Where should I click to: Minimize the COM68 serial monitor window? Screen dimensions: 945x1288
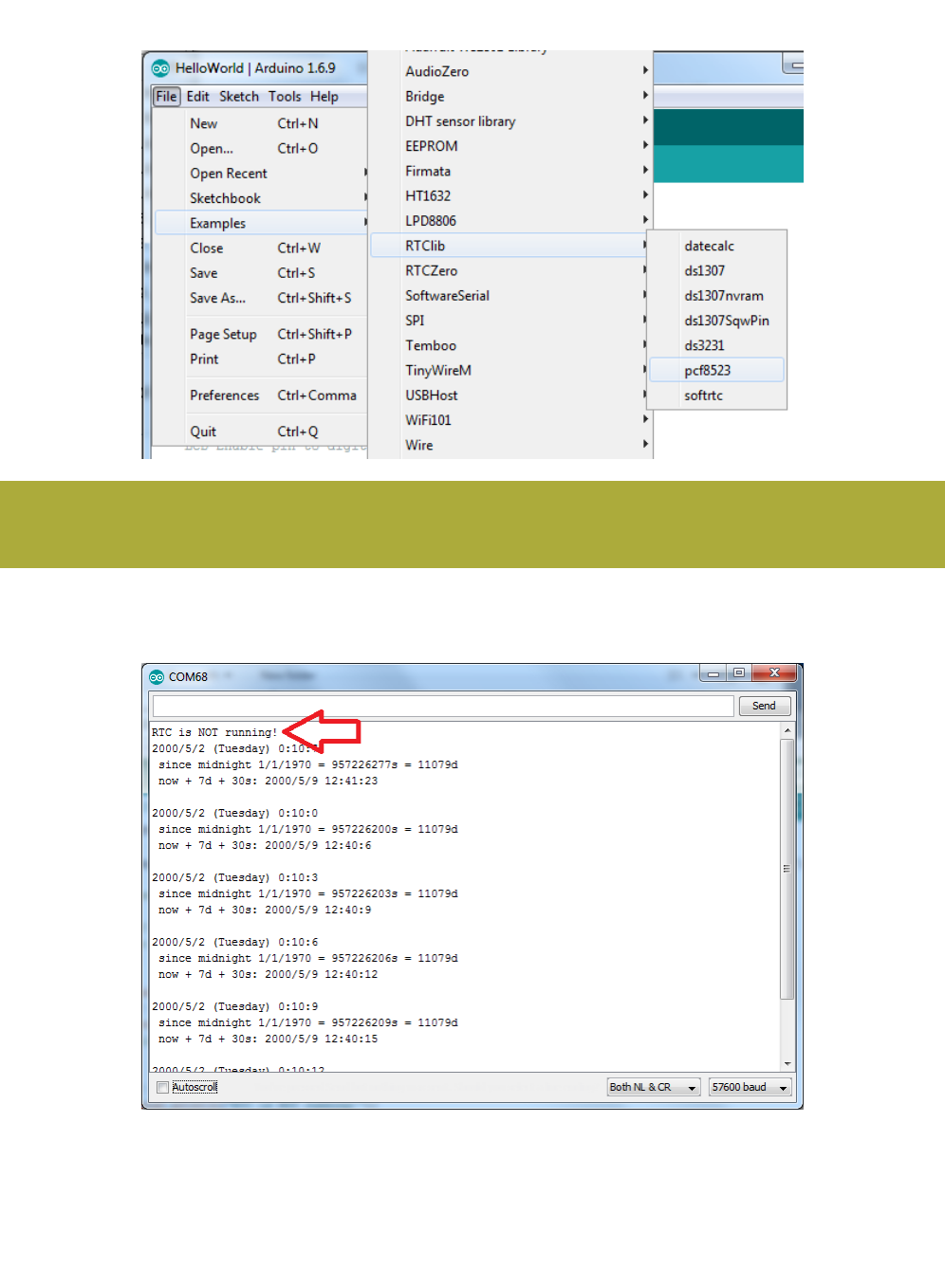[x=713, y=673]
